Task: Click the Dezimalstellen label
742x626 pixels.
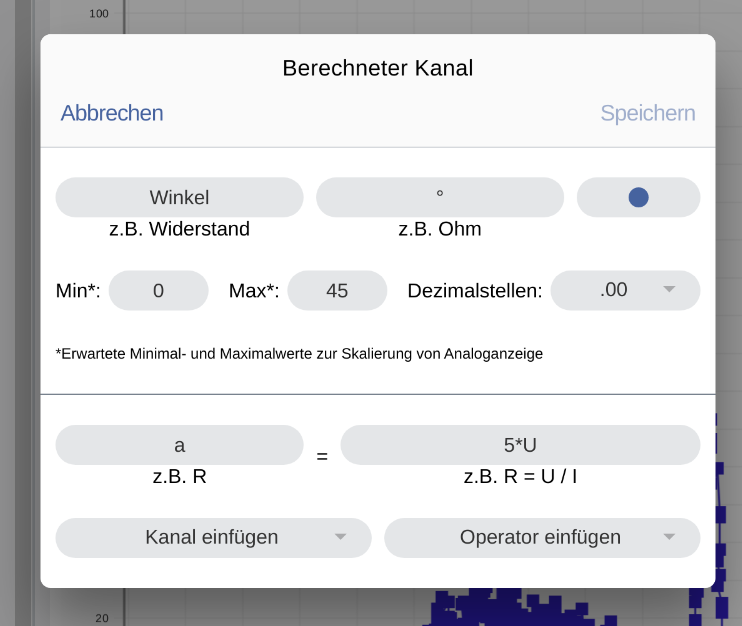Action: click(475, 291)
